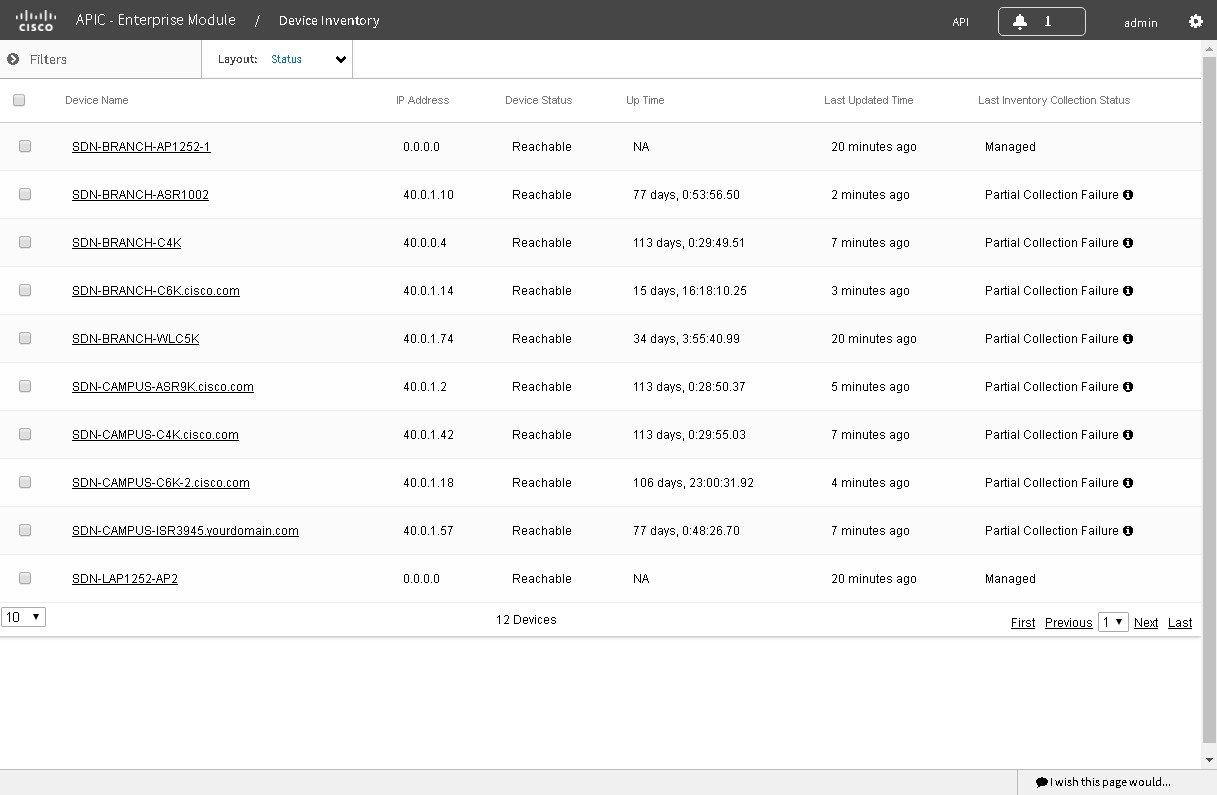1217x795 pixels.
Task: Sort by Last Updated Time column
Action: pyautogui.click(x=869, y=100)
